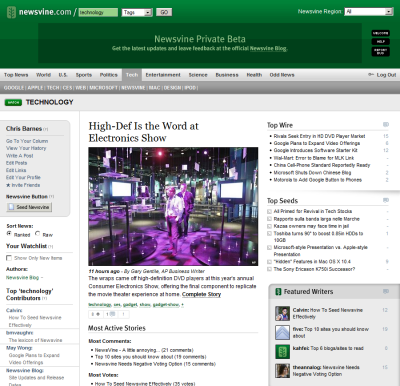400x386 pixels.
Task: Click the star icon next to Invite Friends
Action: tap(8, 185)
